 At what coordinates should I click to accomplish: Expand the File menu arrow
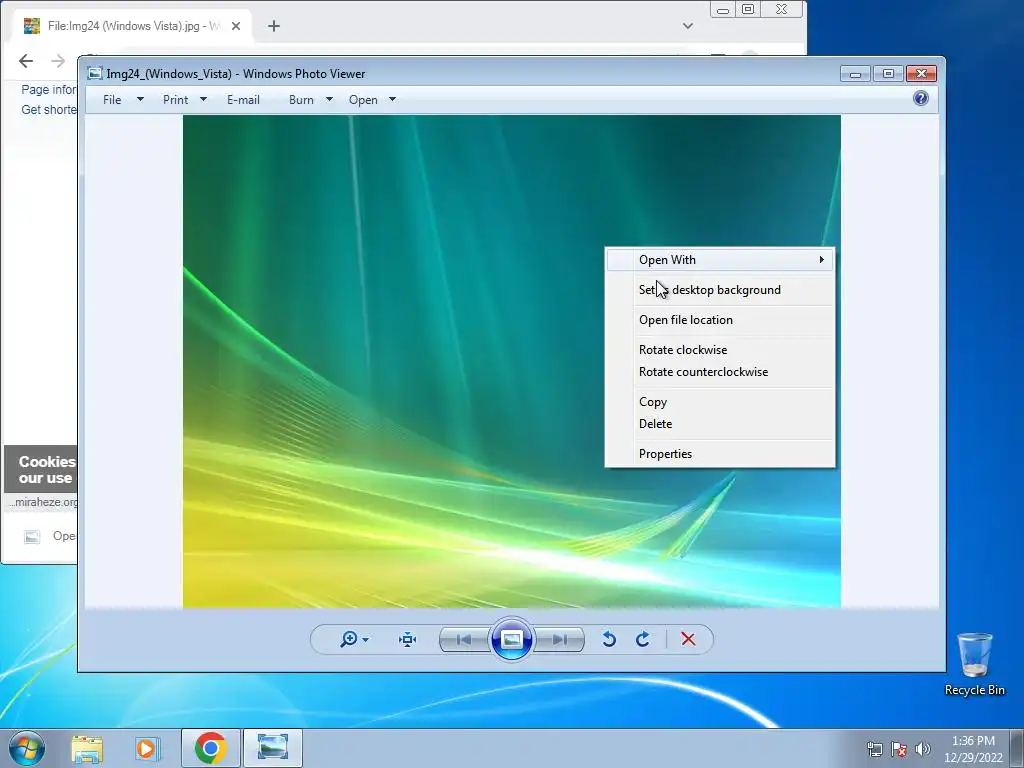pos(140,99)
